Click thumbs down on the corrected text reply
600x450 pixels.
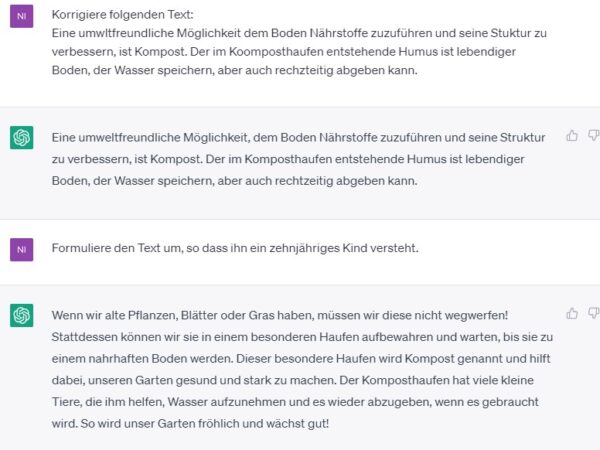pyautogui.click(x=593, y=135)
